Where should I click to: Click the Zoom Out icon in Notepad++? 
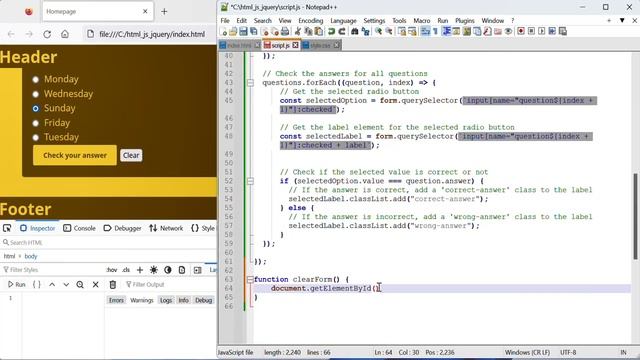click(x=389, y=31)
